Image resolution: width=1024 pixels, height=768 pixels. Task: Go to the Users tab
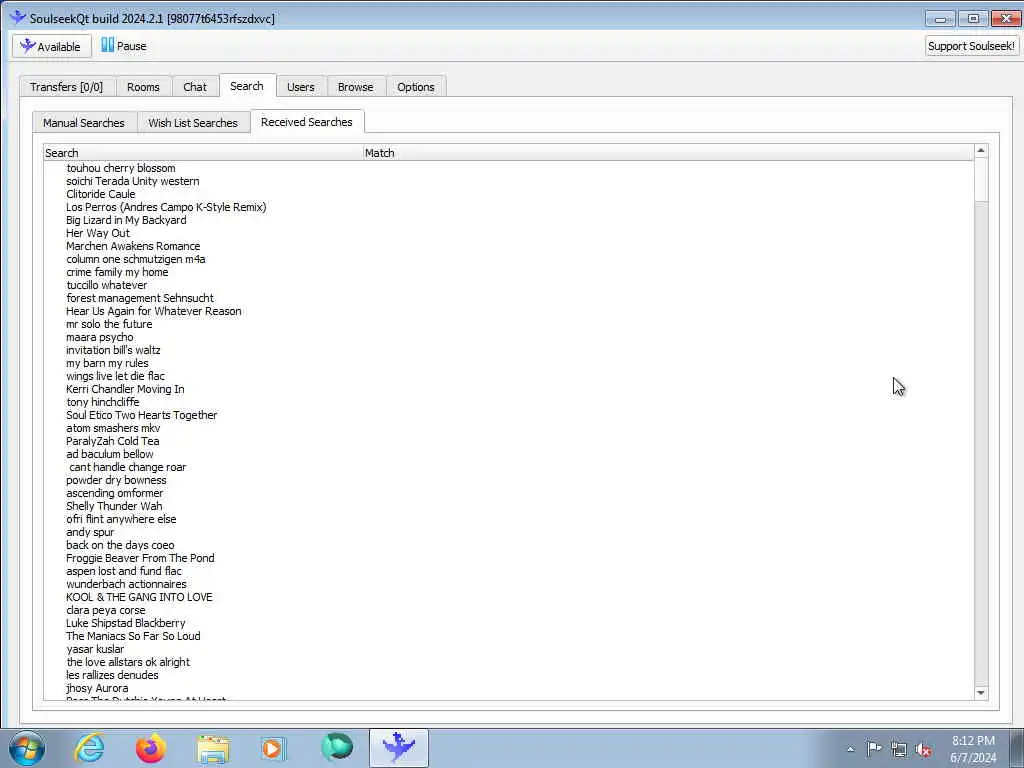tap(300, 87)
